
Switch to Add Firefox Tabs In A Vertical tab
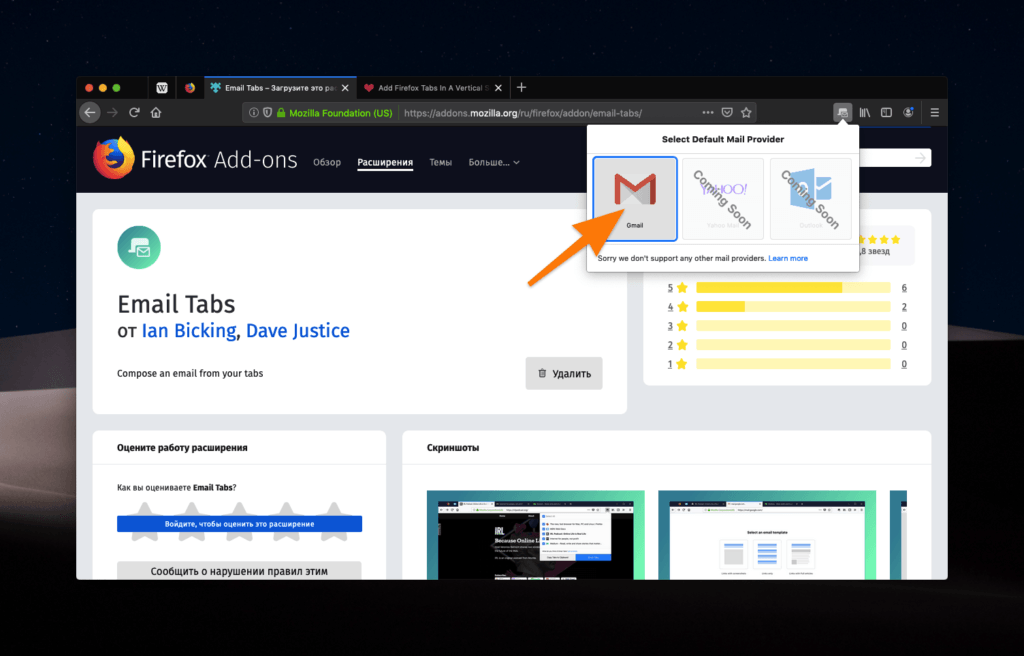click(x=431, y=88)
